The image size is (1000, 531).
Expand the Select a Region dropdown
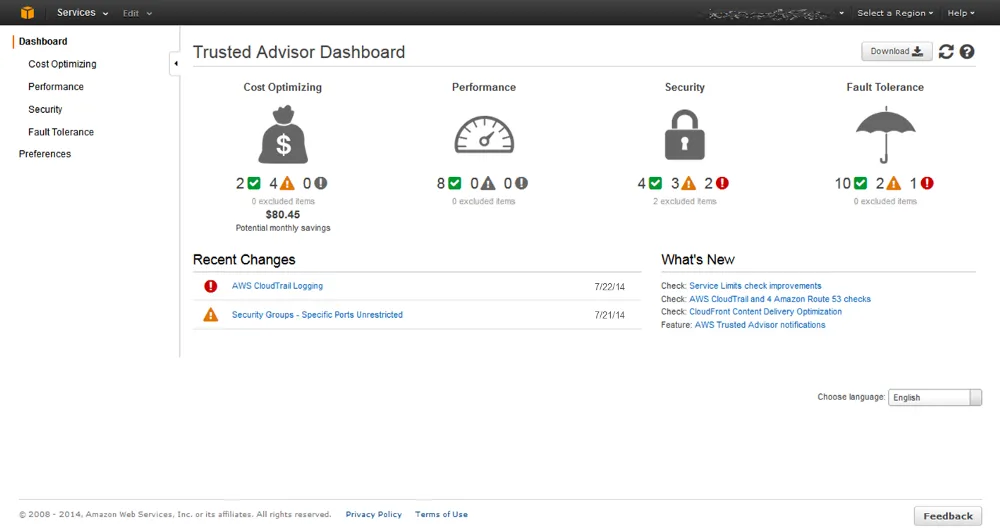(895, 13)
